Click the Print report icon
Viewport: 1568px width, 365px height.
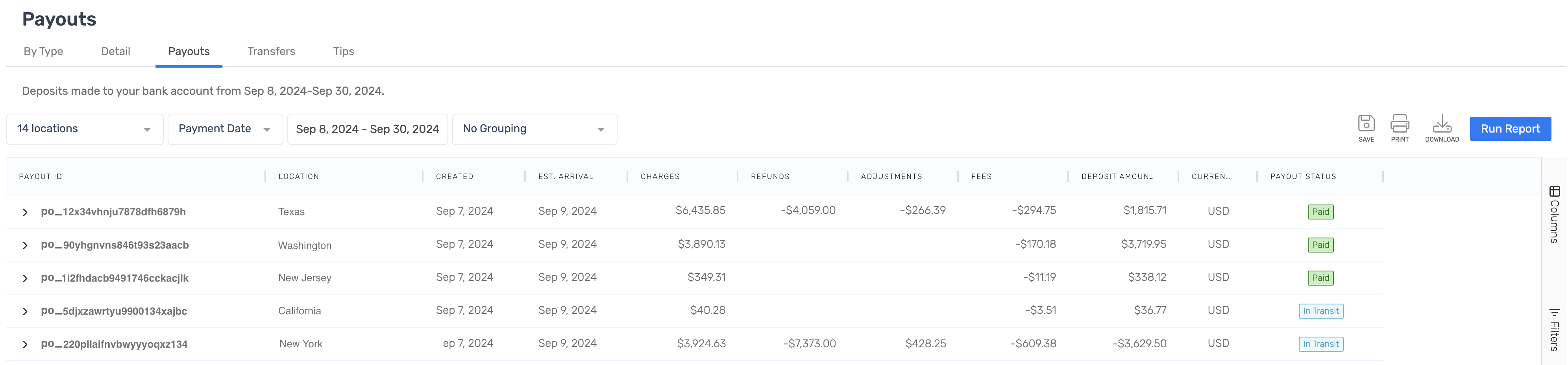pyautogui.click(x=1400, y=128)
